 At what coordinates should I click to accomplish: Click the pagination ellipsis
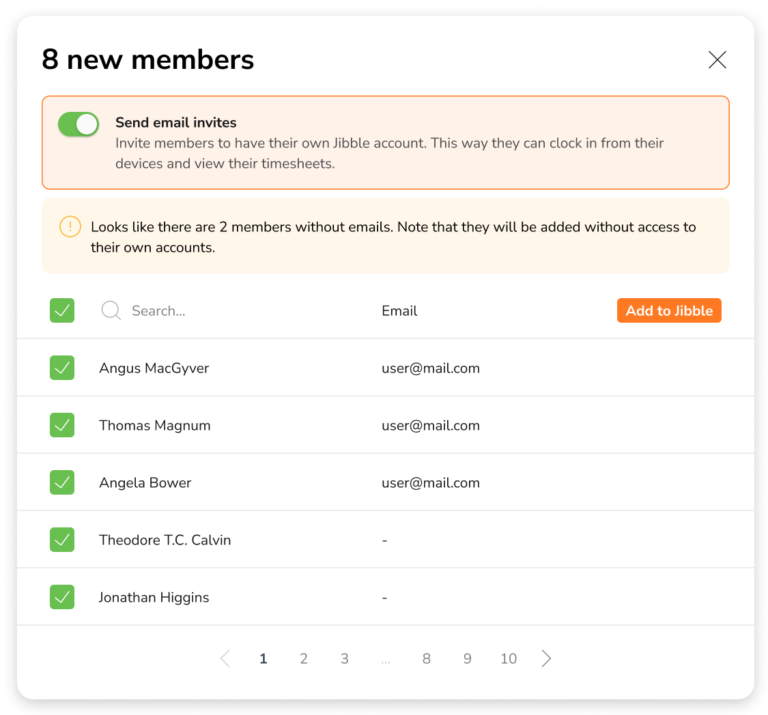coord(385,662)
